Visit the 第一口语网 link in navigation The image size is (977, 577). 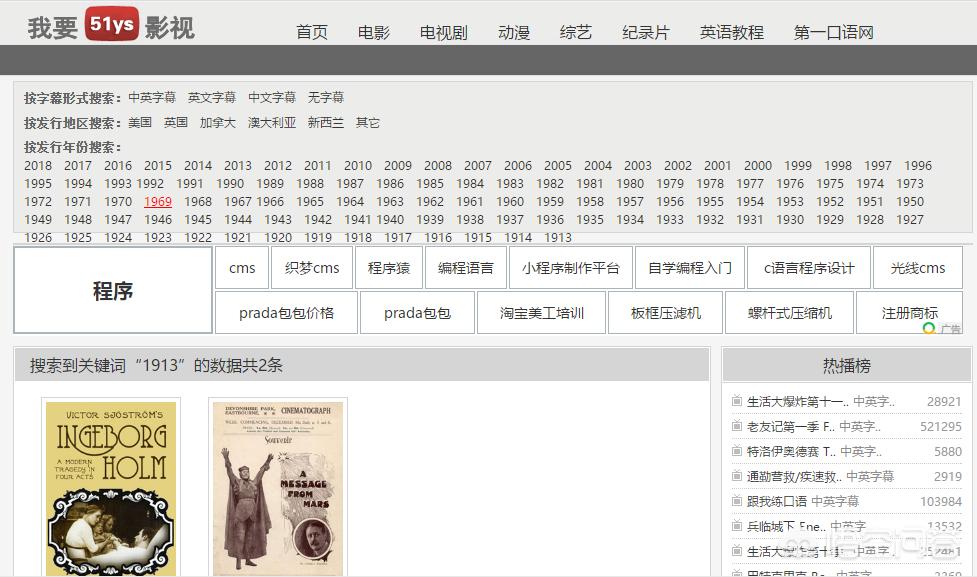[833, 32]
